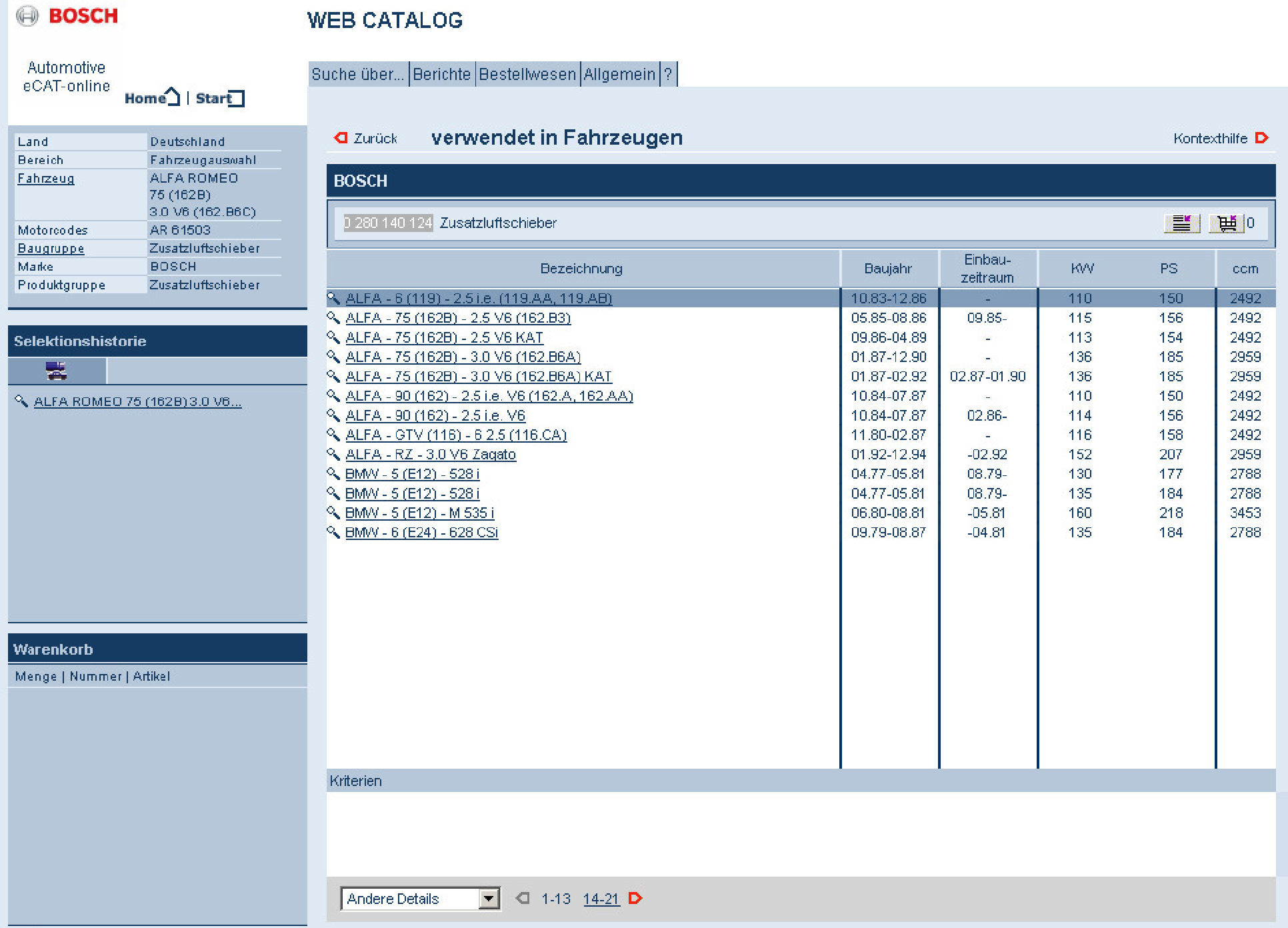Click the Baugruppe link in sidebar
The image size is (1288, 928).
point(51,248)
